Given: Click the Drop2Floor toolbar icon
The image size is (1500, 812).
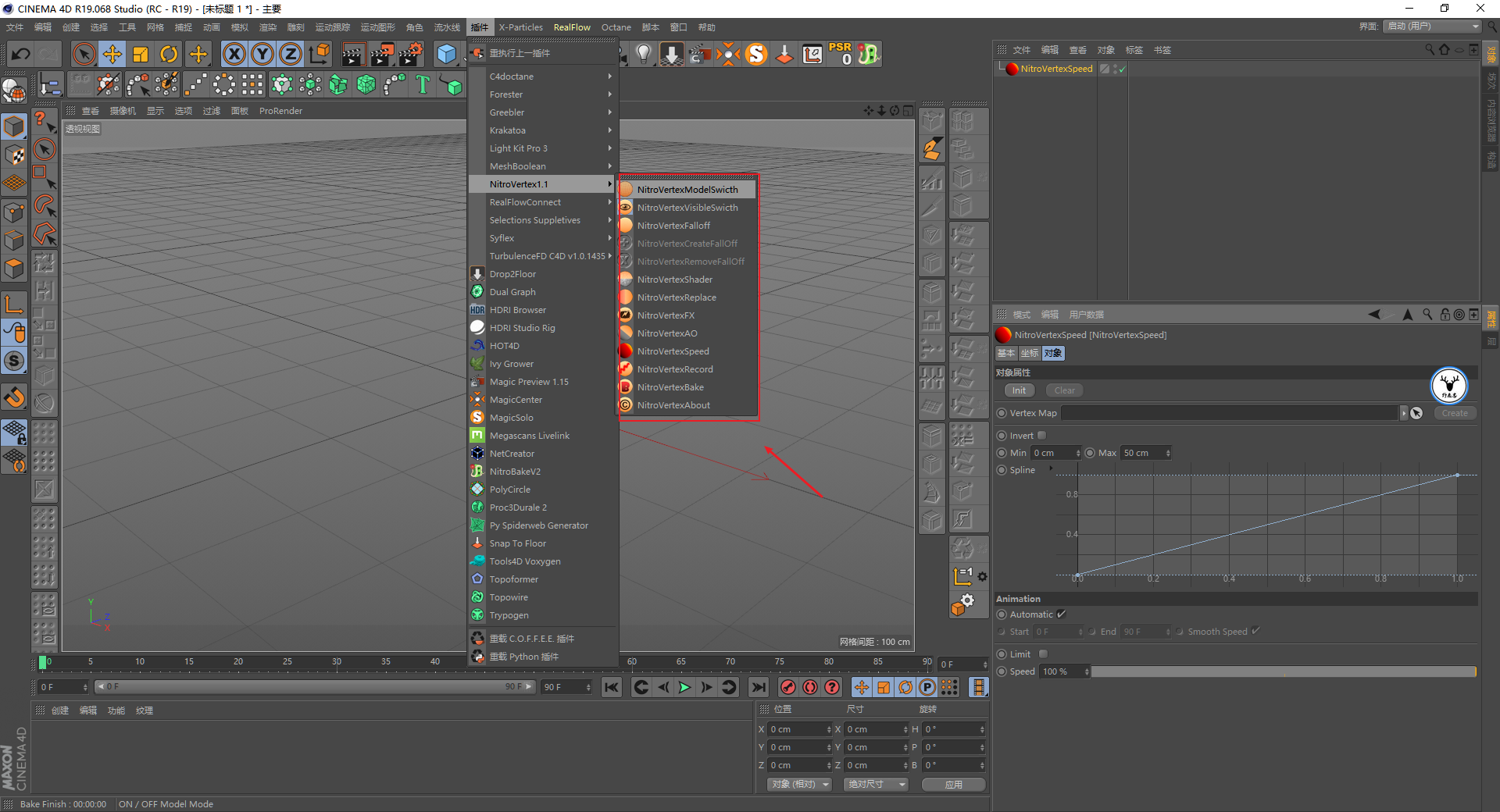Looking at the screenshot, I should click(671, 54).
